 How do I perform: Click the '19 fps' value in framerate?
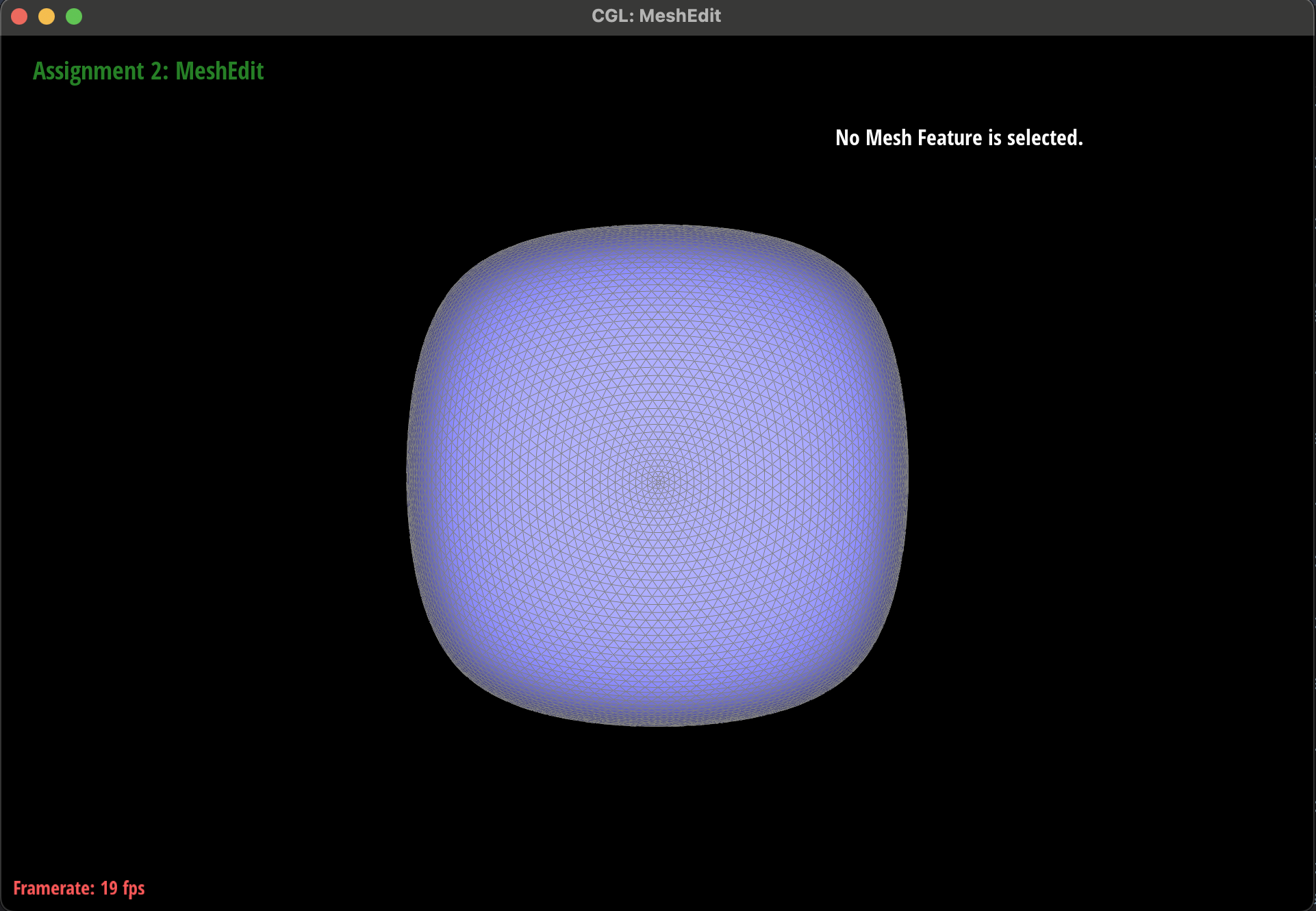coord(123,888)
